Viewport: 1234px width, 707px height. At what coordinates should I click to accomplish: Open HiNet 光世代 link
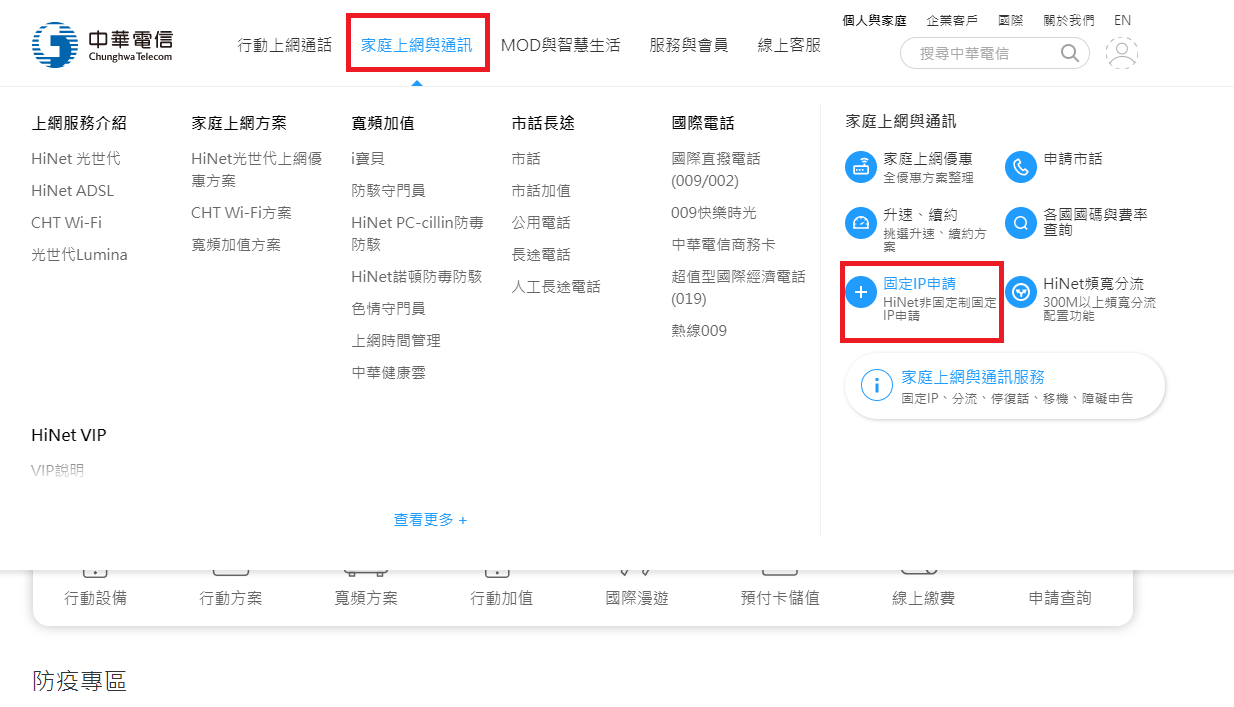click(x=76, y=159)
